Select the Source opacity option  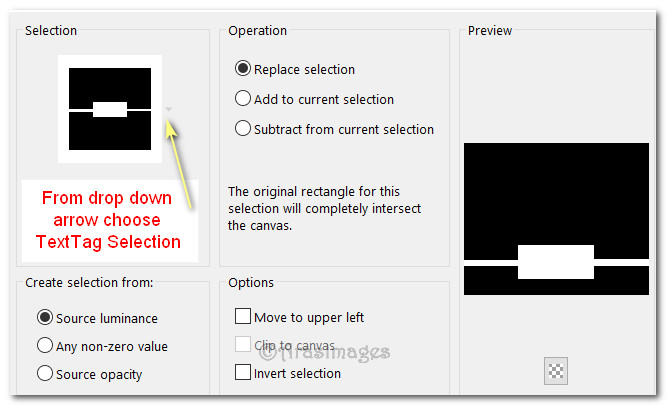45,374
